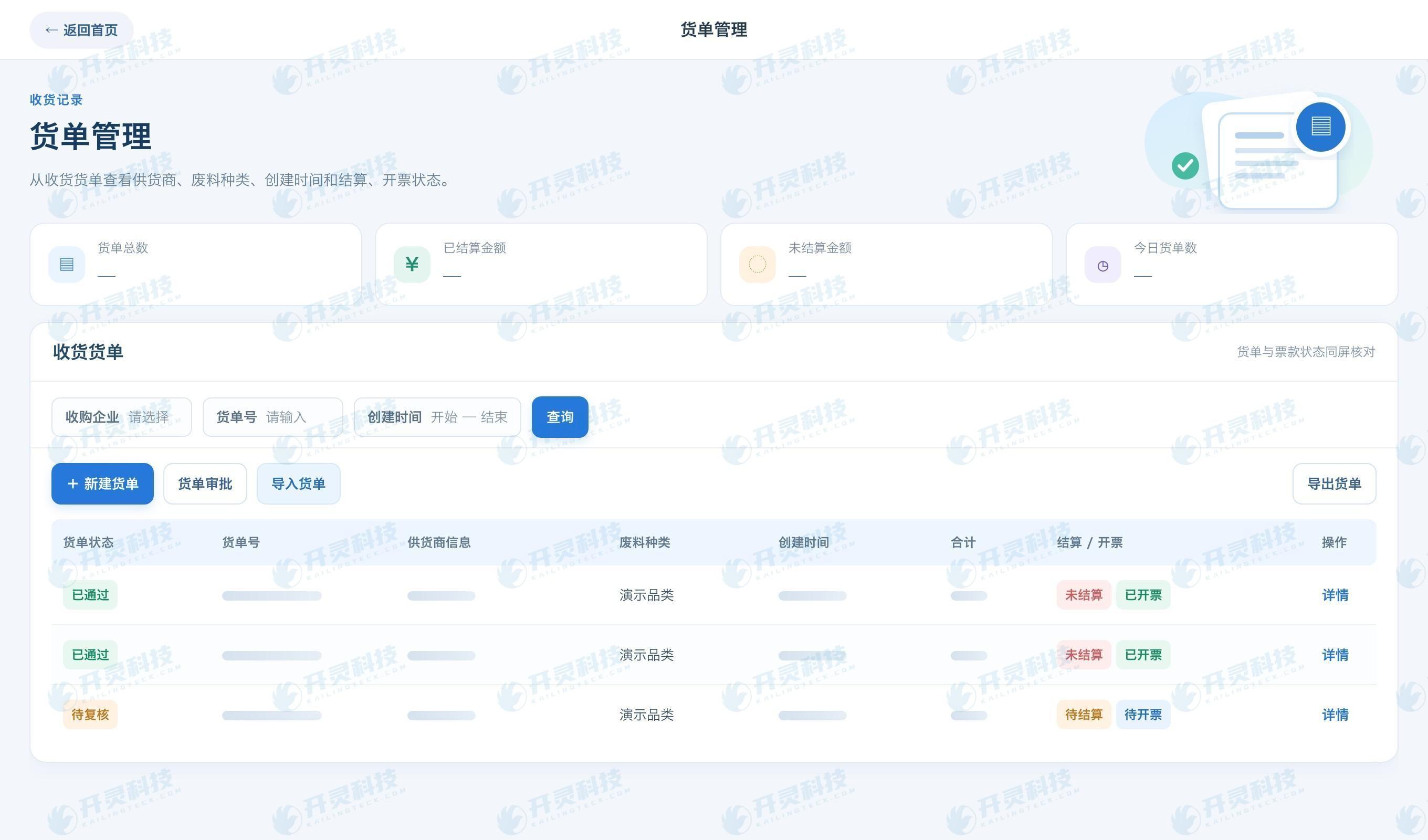Click the 已通过 tag in first row
The image size is (1428, 840).
pos(90,595)
